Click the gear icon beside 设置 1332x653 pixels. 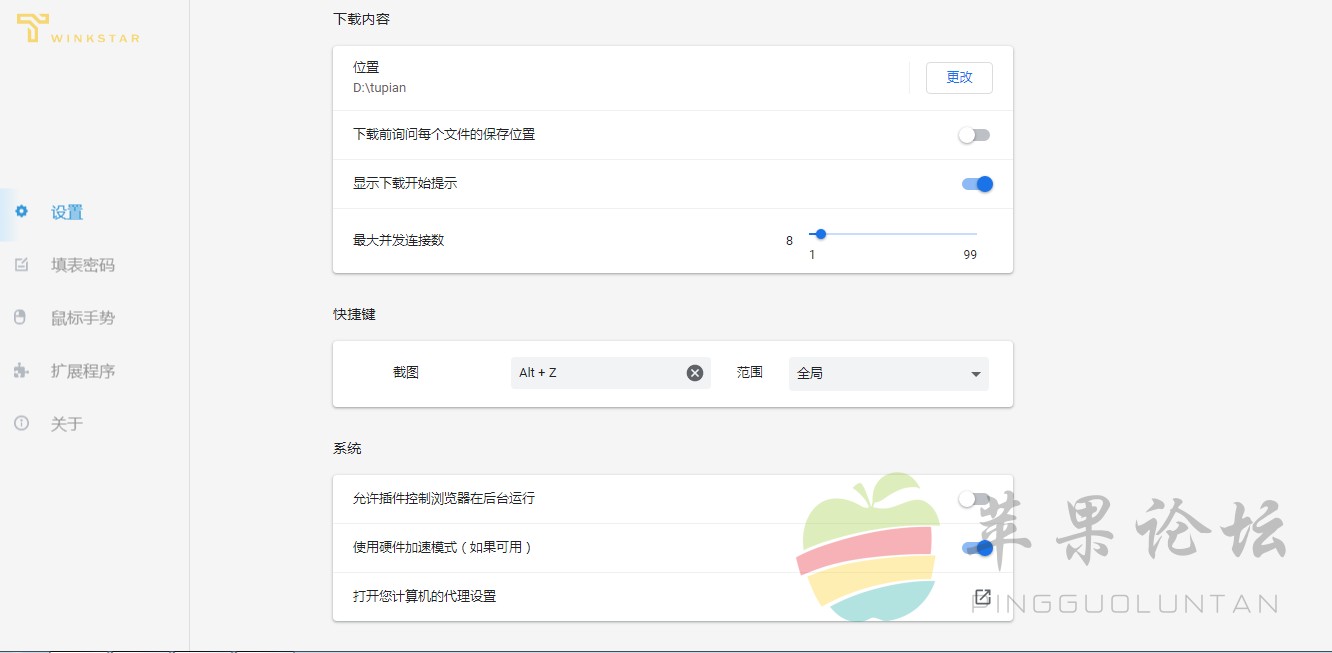coord(21,211)
